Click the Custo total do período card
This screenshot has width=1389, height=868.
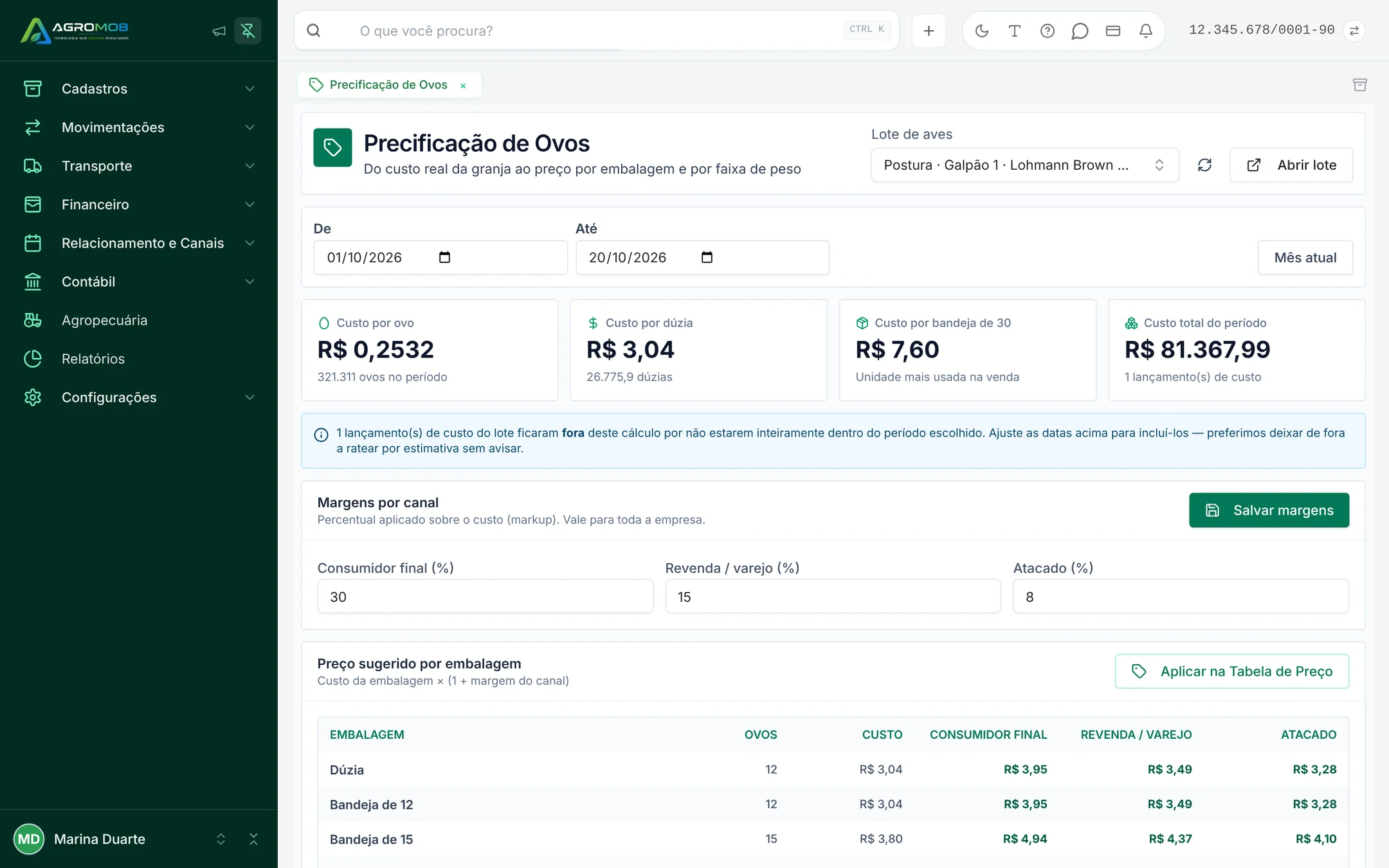[x=1236, y=350]
